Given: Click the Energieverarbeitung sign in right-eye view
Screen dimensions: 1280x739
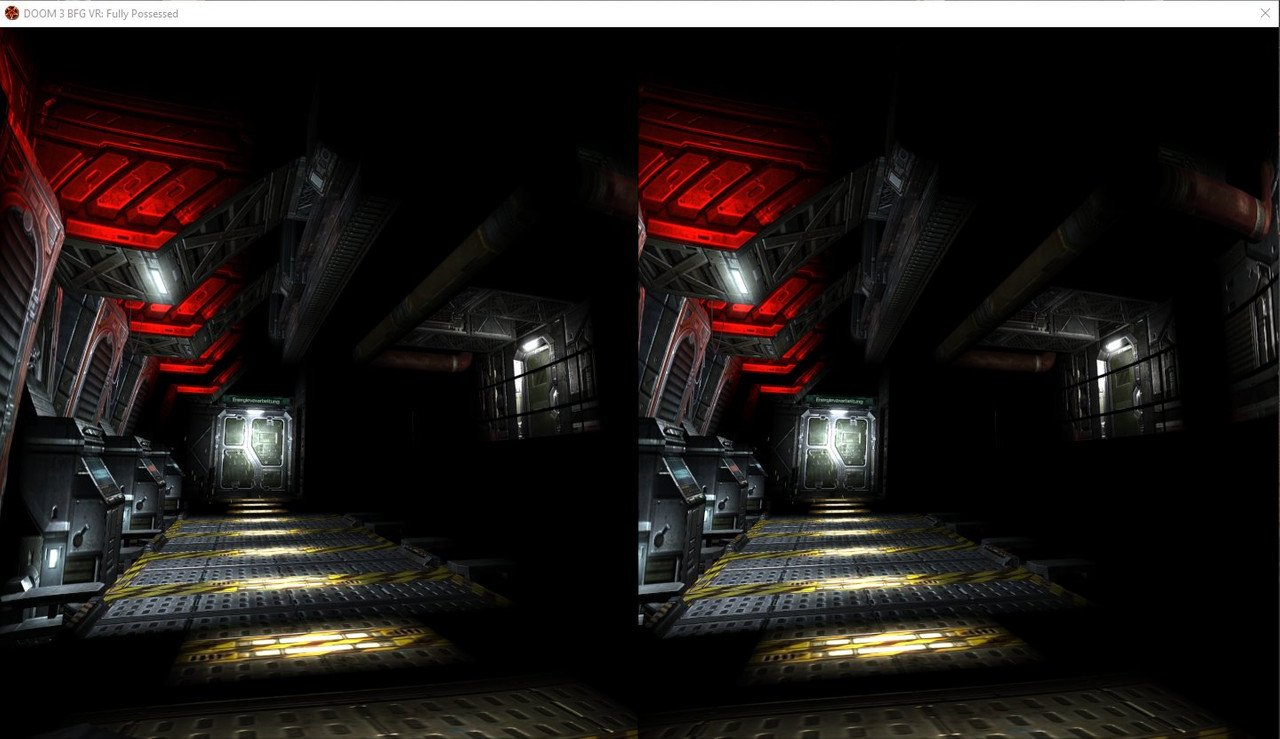Looking at the screenshot, I should 842,401.
